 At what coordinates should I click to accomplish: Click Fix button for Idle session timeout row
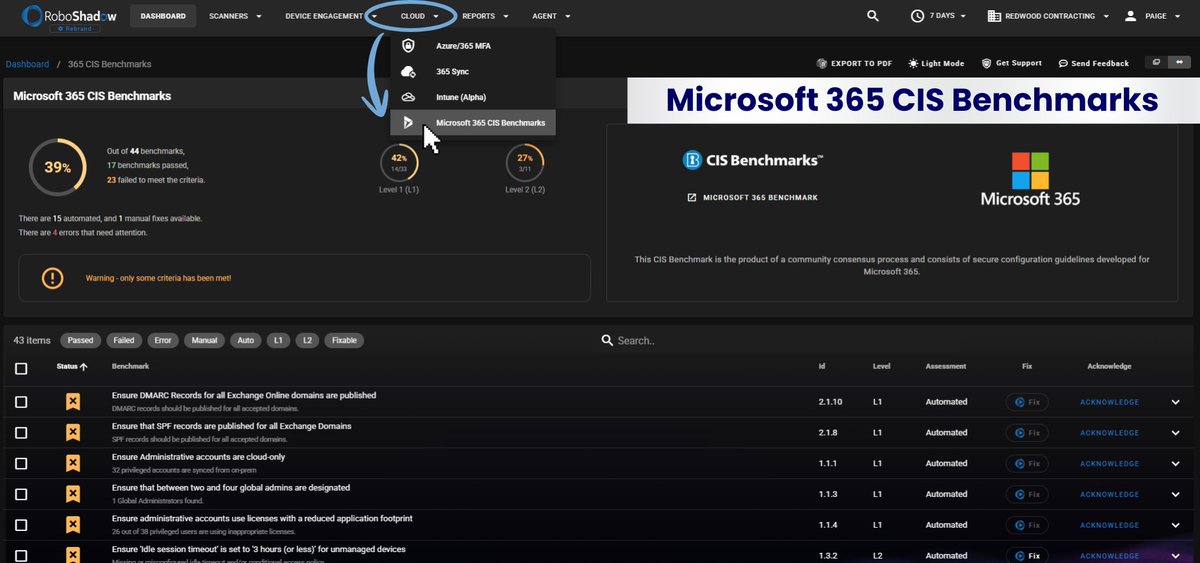(x=1027, y=555)
